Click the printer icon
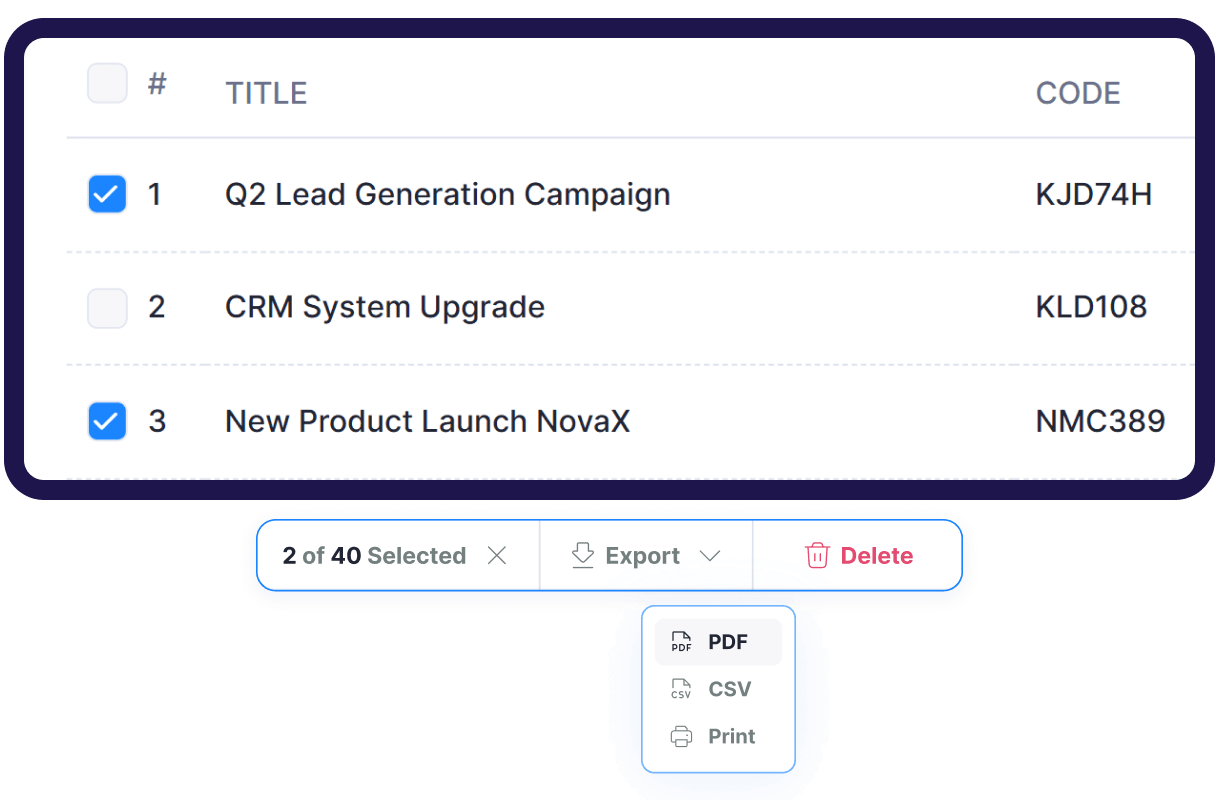The image size is (1220, 800). click(x=681, y=737)
